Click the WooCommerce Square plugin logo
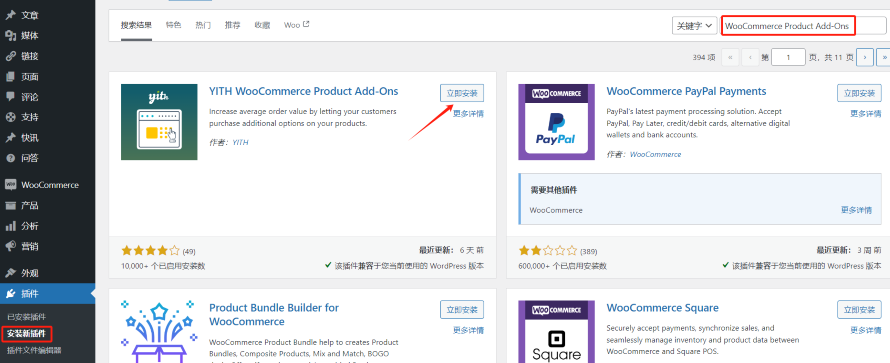This screenshot has width=890, height=363. (556, 332)
